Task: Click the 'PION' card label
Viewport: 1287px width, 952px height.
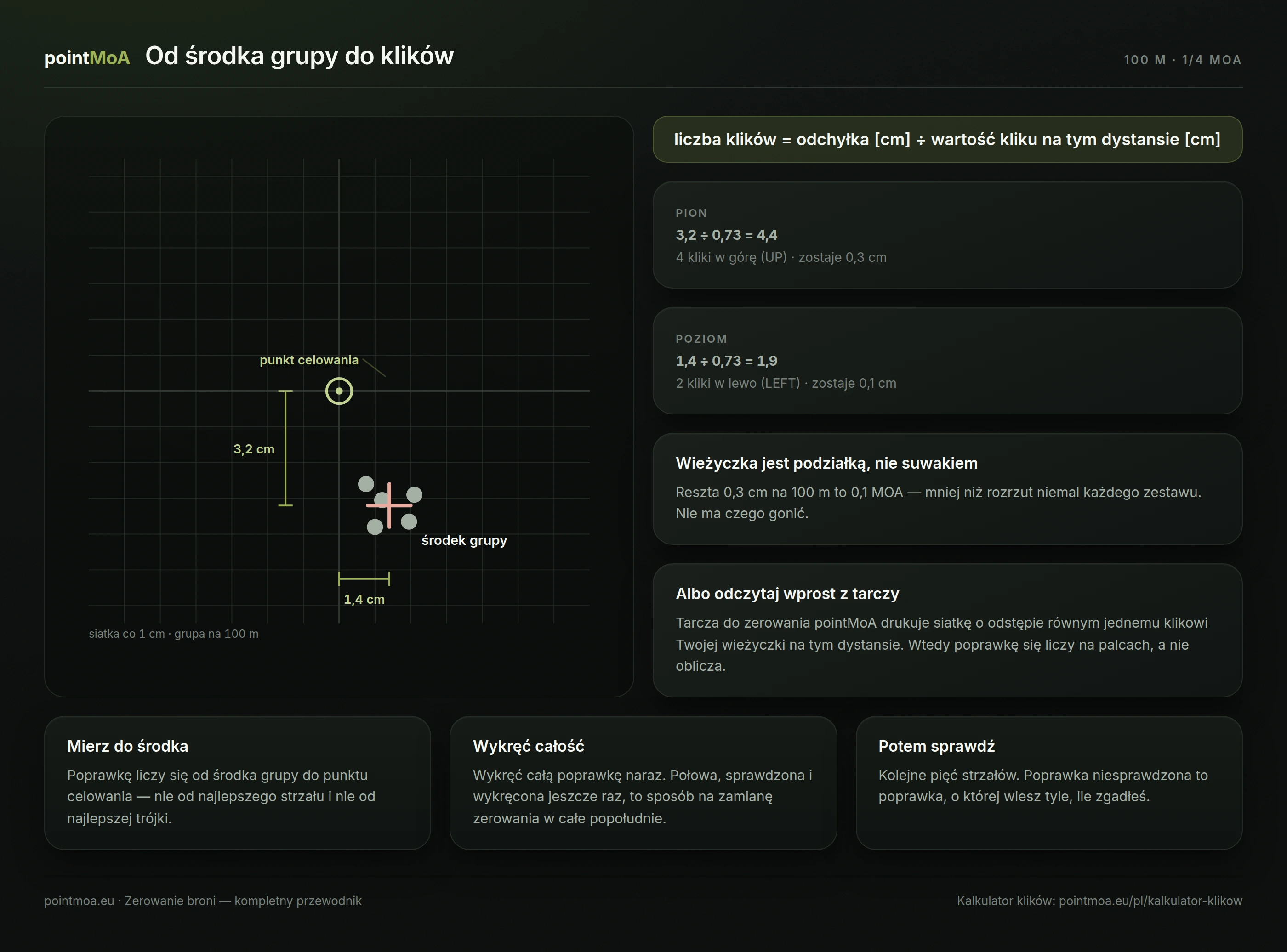Action: point(691,213)
